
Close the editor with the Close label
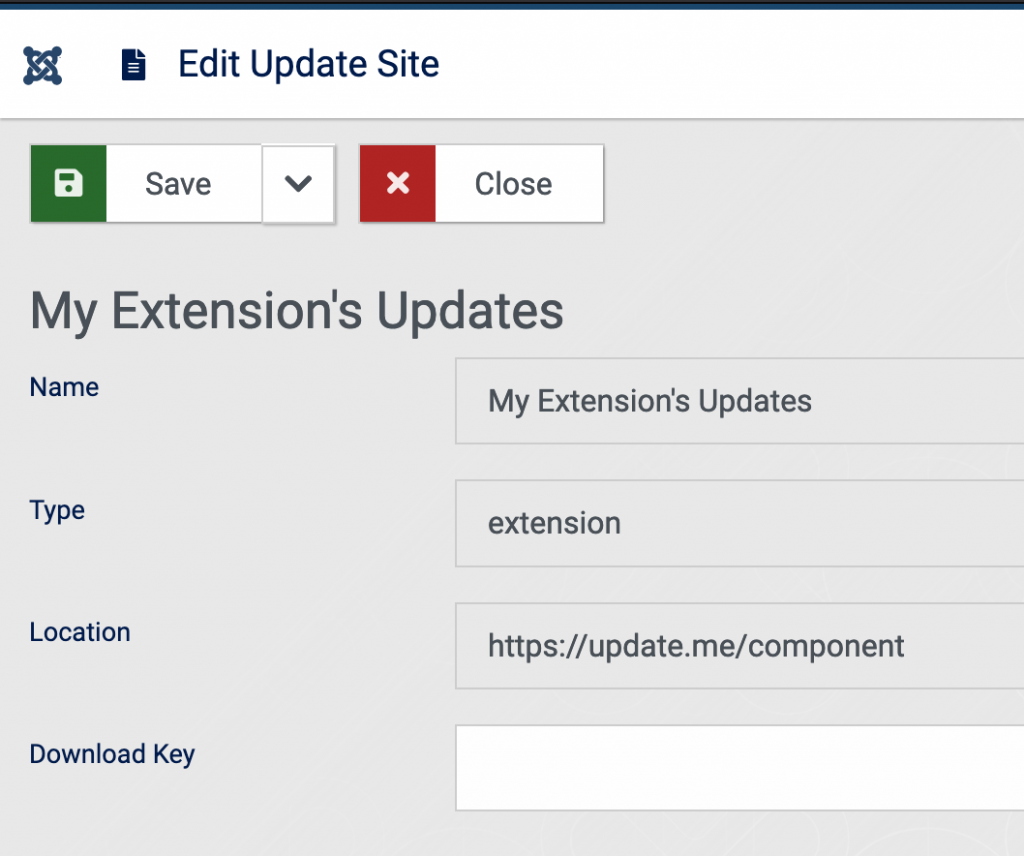point(513,184)
